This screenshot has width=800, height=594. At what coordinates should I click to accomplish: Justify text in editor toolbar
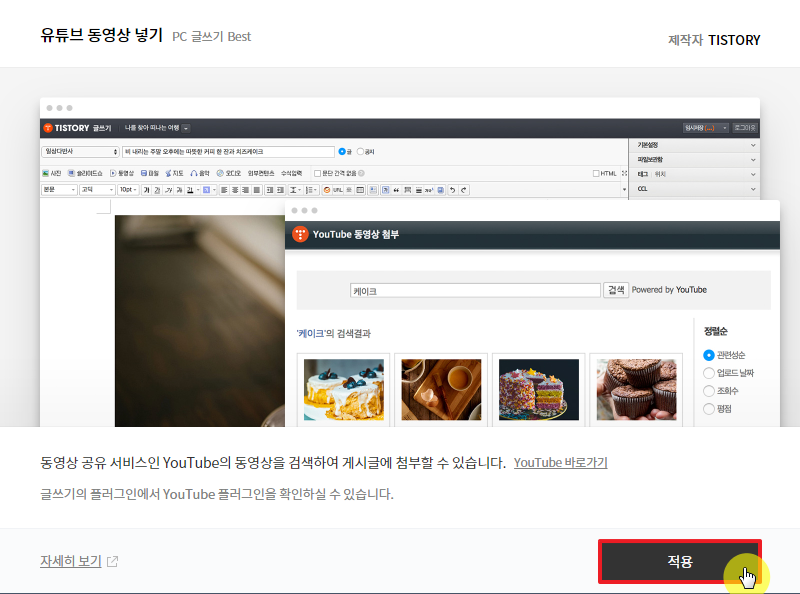pos(257,190)
